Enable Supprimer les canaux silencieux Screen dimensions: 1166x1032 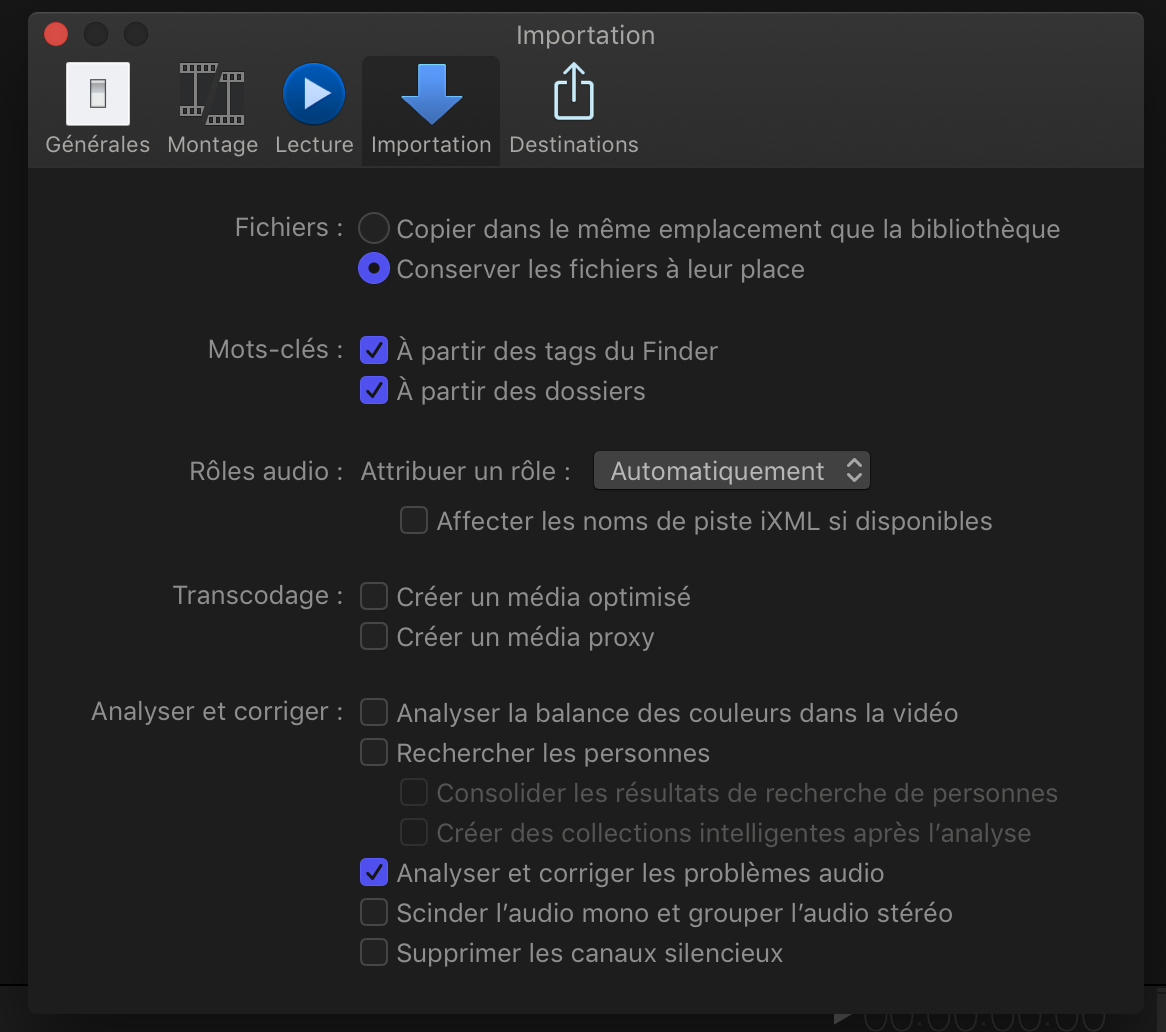[374, 952]
